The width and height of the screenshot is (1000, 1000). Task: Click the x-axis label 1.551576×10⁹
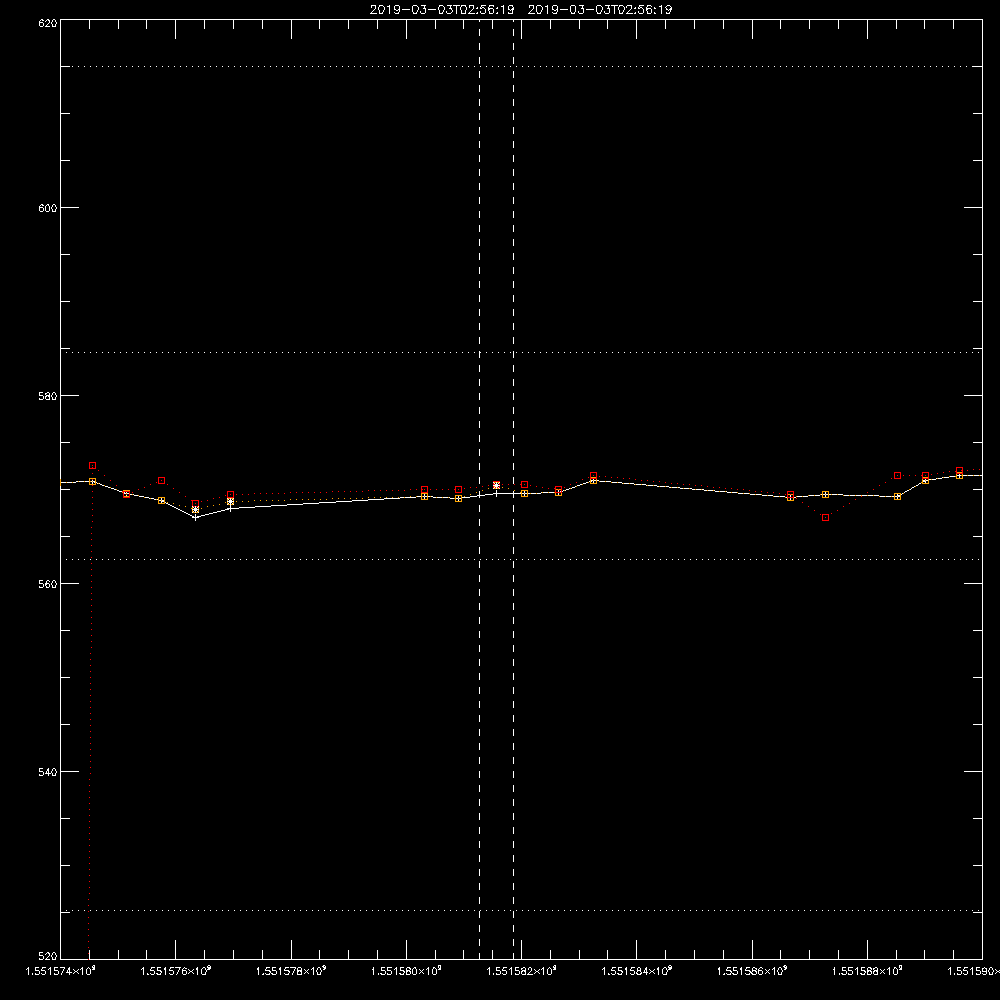pos(175,971)
